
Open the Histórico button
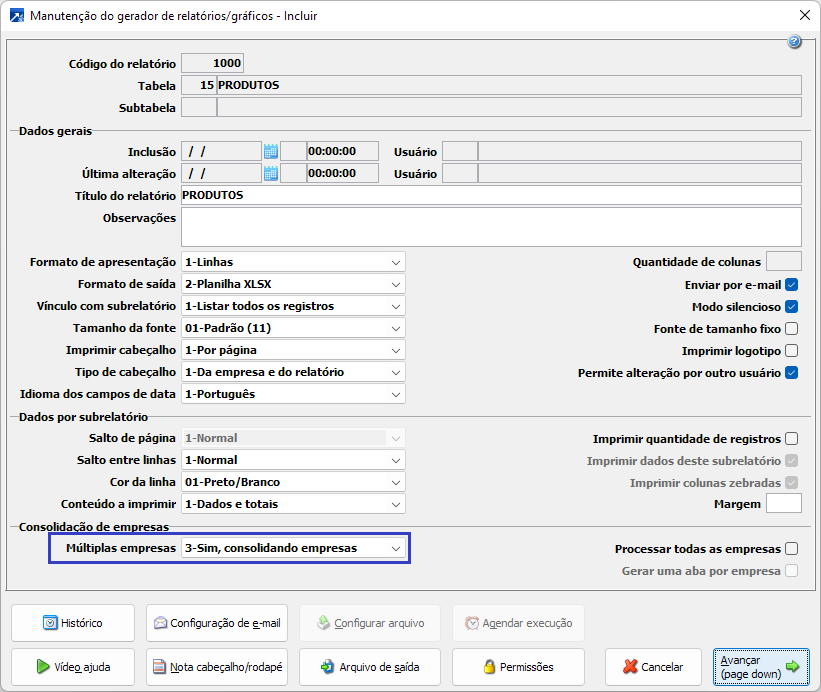72,623
